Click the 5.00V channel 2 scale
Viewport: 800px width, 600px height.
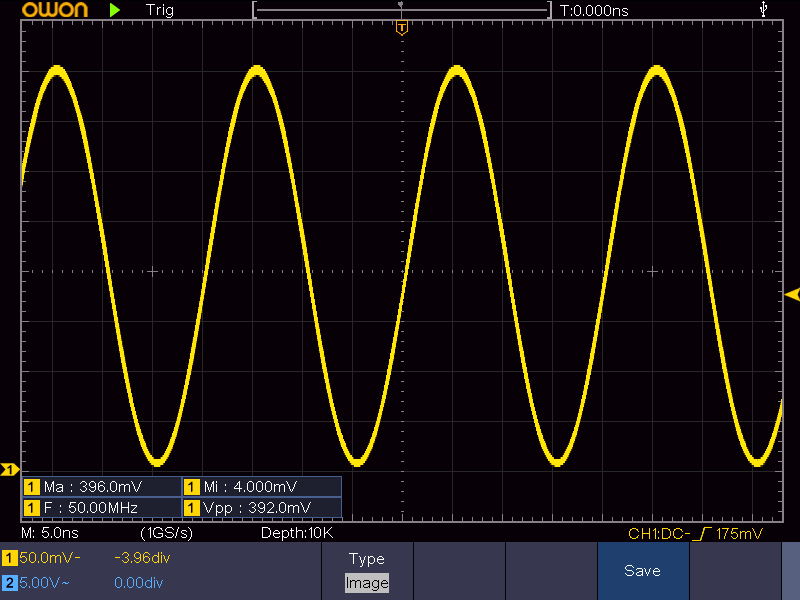click(44, 583)
